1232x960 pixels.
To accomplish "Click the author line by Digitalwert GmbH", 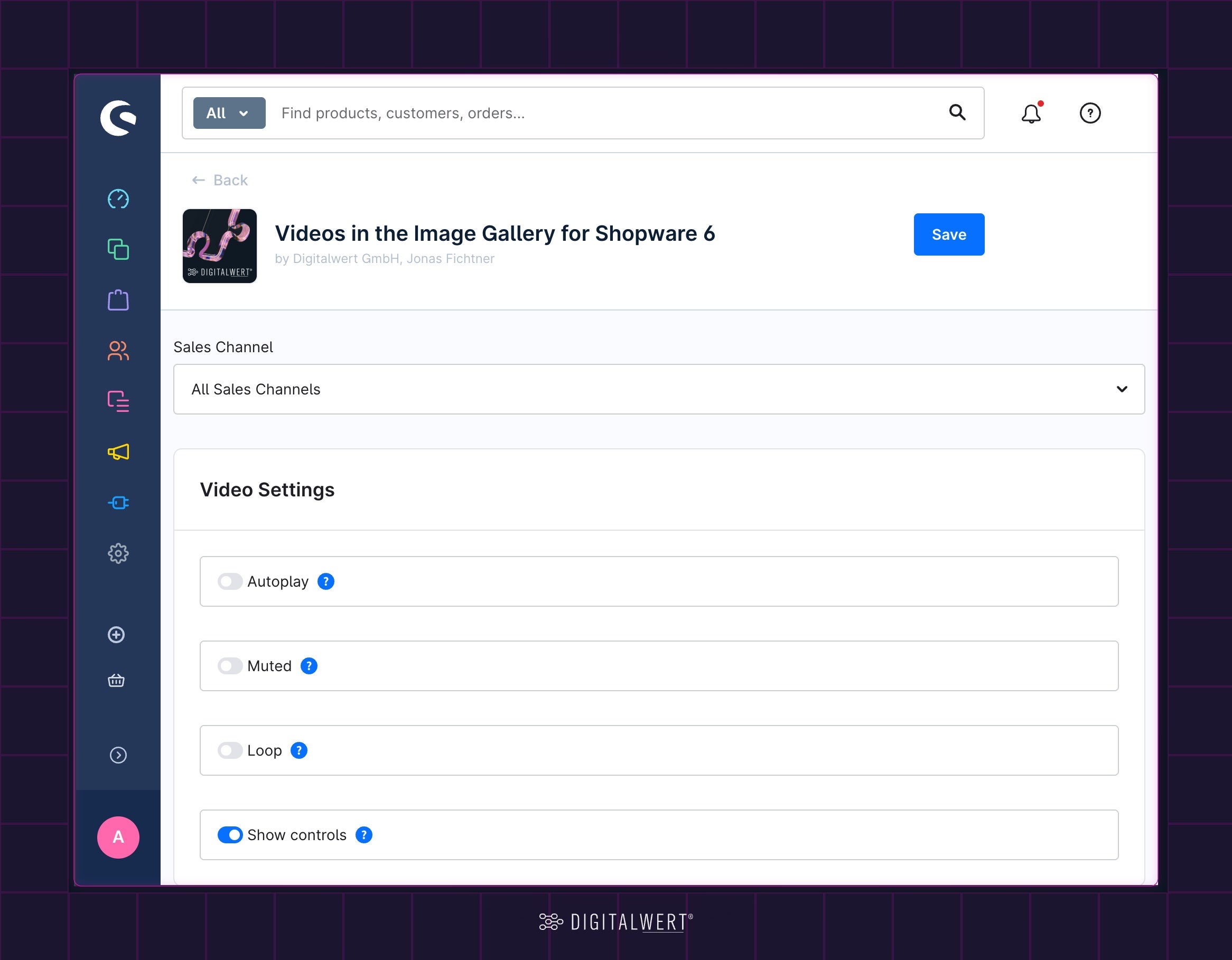I will (385, 258).
